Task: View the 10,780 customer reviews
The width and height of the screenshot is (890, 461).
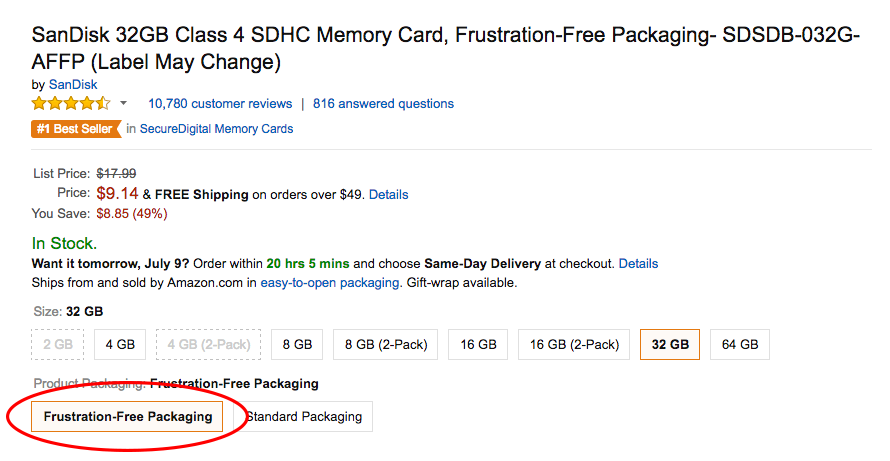Action: point(220,103)
